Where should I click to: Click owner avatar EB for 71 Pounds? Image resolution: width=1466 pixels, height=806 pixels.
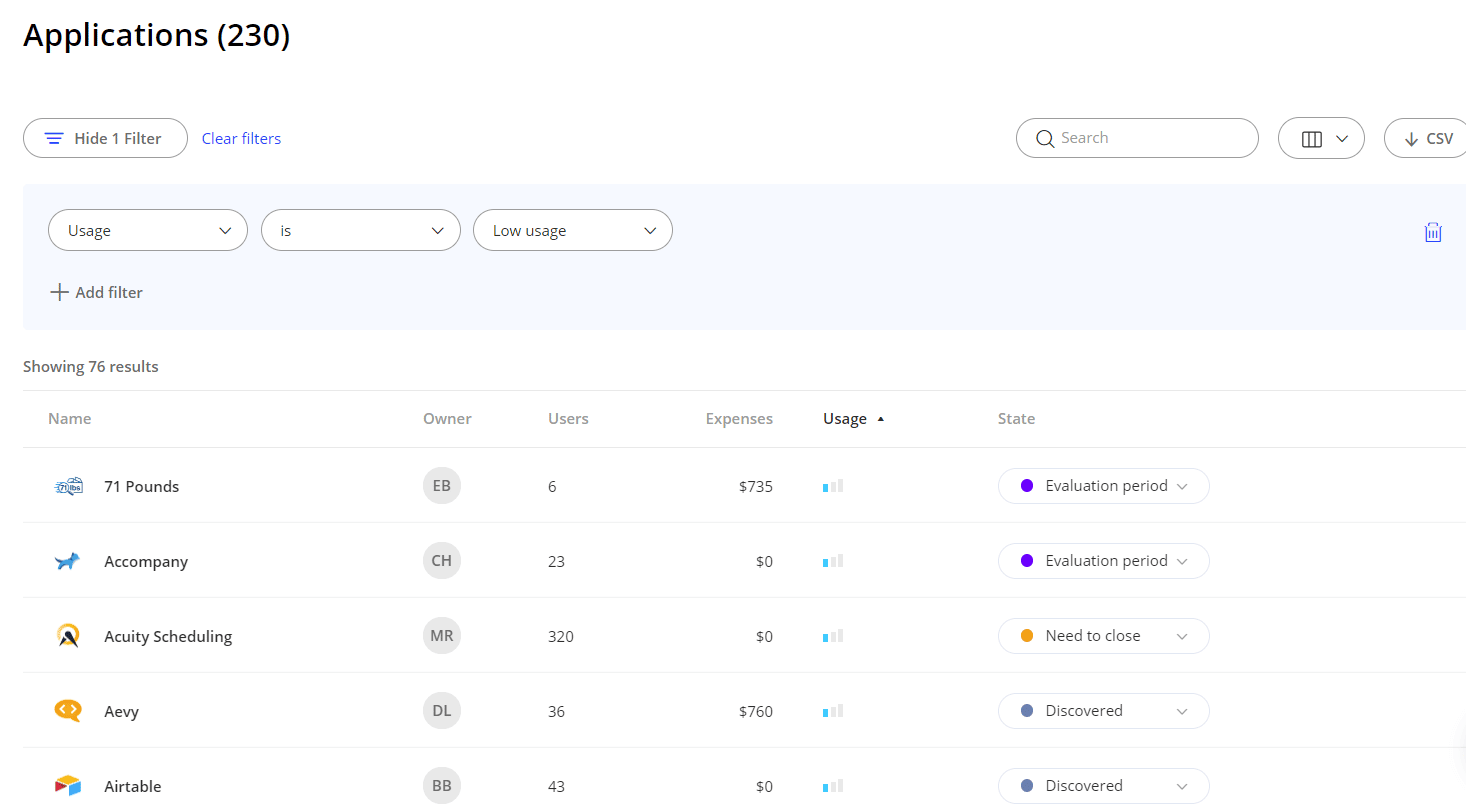[x=441, y=486]
